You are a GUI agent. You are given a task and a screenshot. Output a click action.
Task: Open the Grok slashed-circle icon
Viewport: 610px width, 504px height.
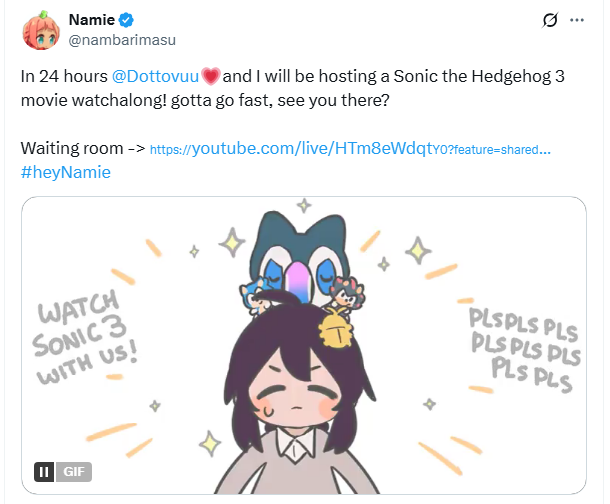click(548, 20)
